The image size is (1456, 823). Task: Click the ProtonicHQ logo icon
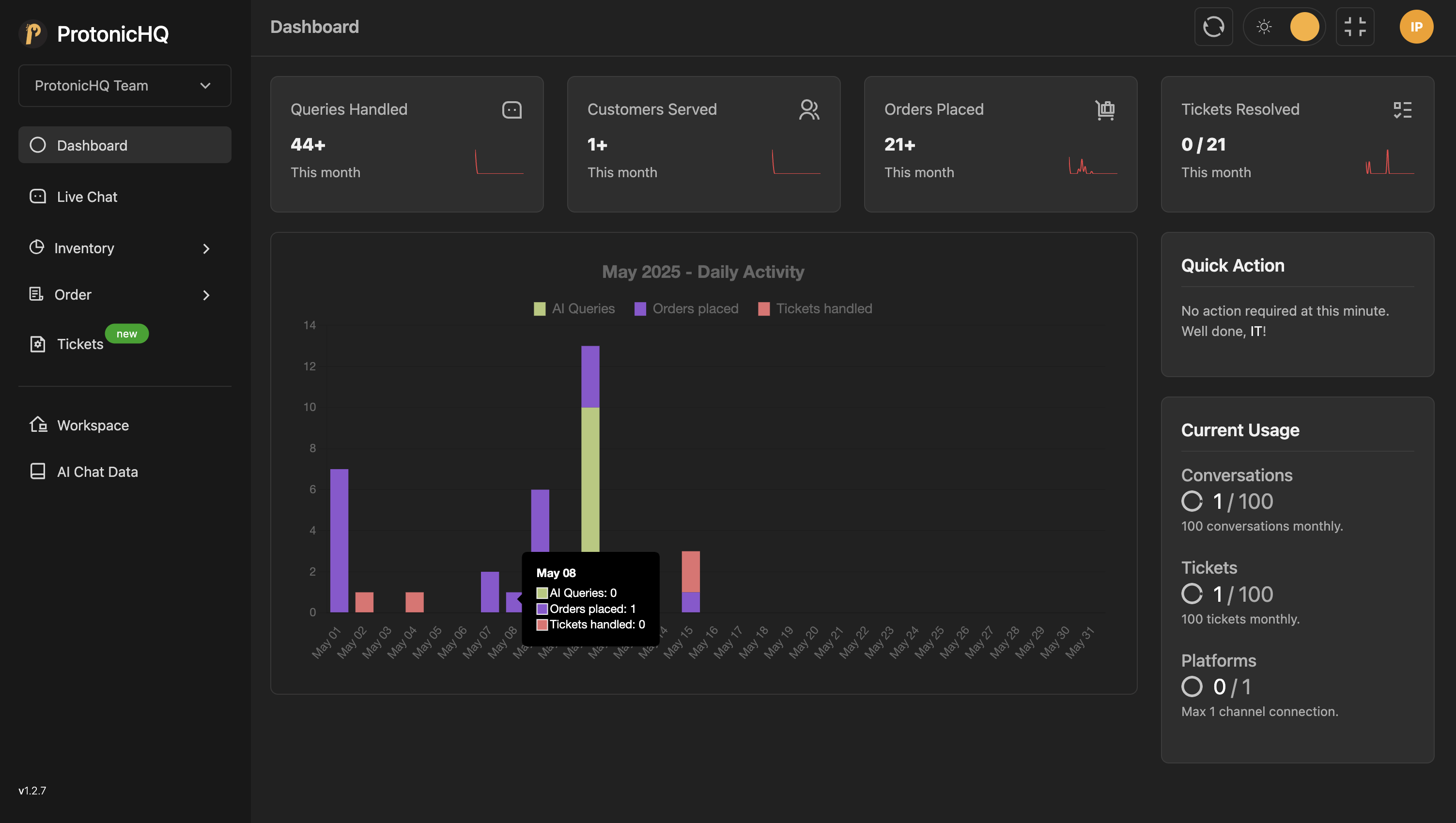tap(33, 34)
